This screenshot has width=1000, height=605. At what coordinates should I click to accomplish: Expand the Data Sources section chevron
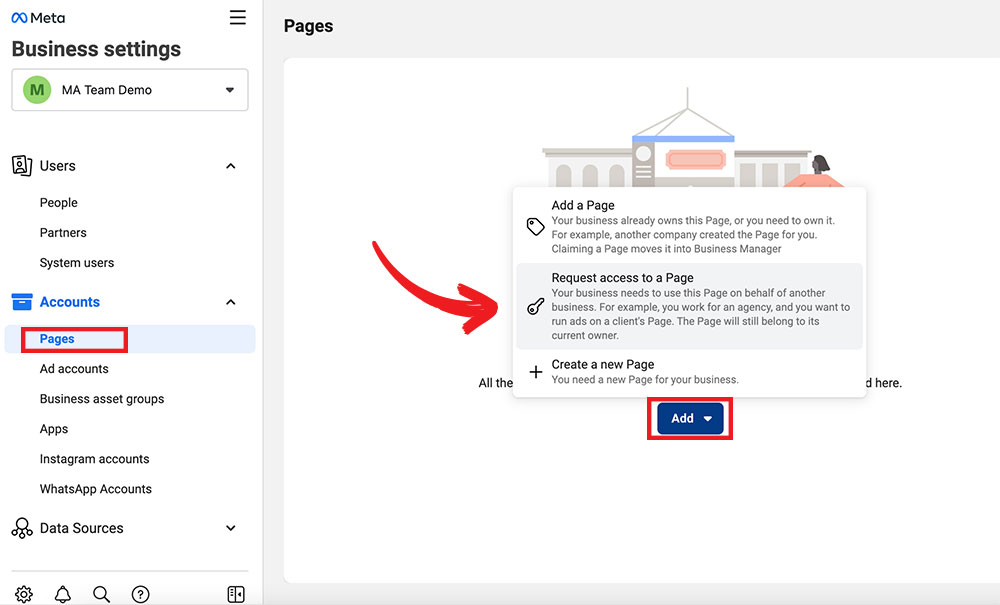pos(231,528)
